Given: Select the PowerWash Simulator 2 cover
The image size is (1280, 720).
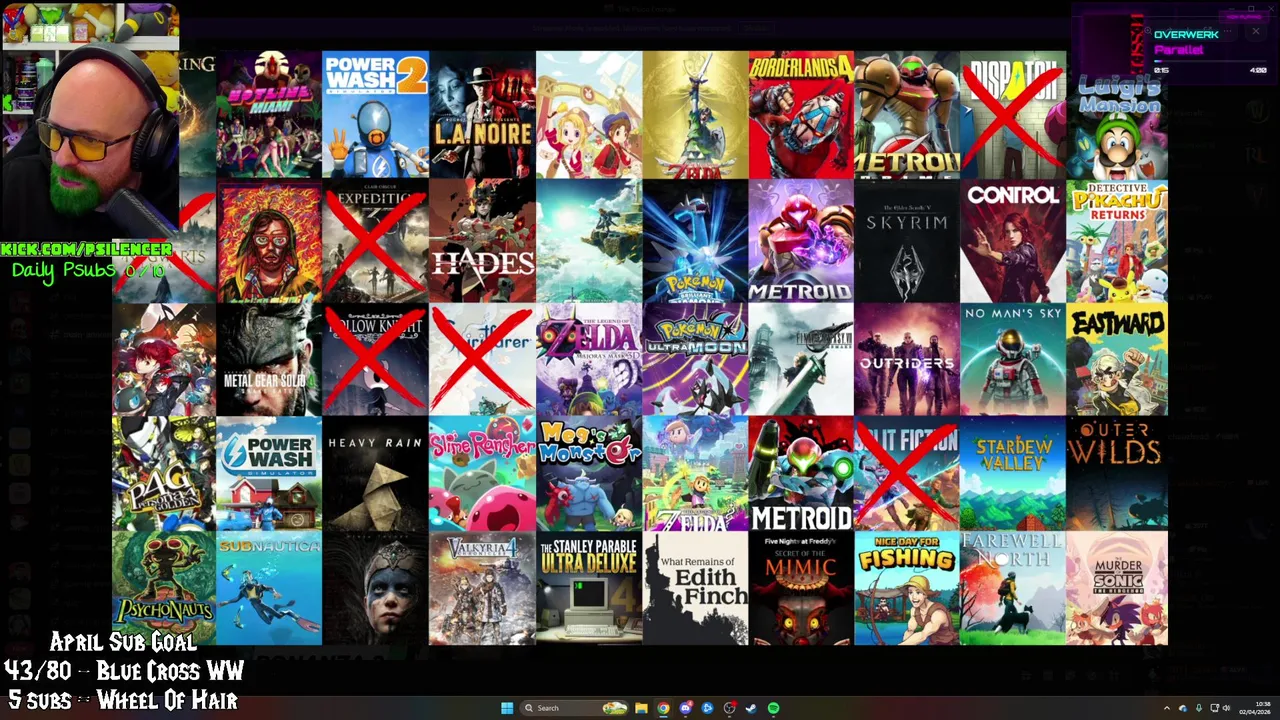Looking at the screenshot, I should tap(375, 115).
